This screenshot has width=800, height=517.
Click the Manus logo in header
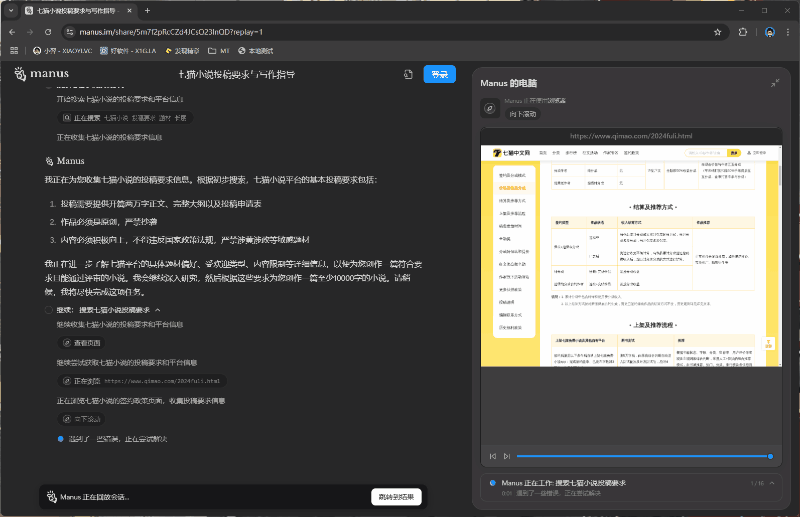click(42, 74)
